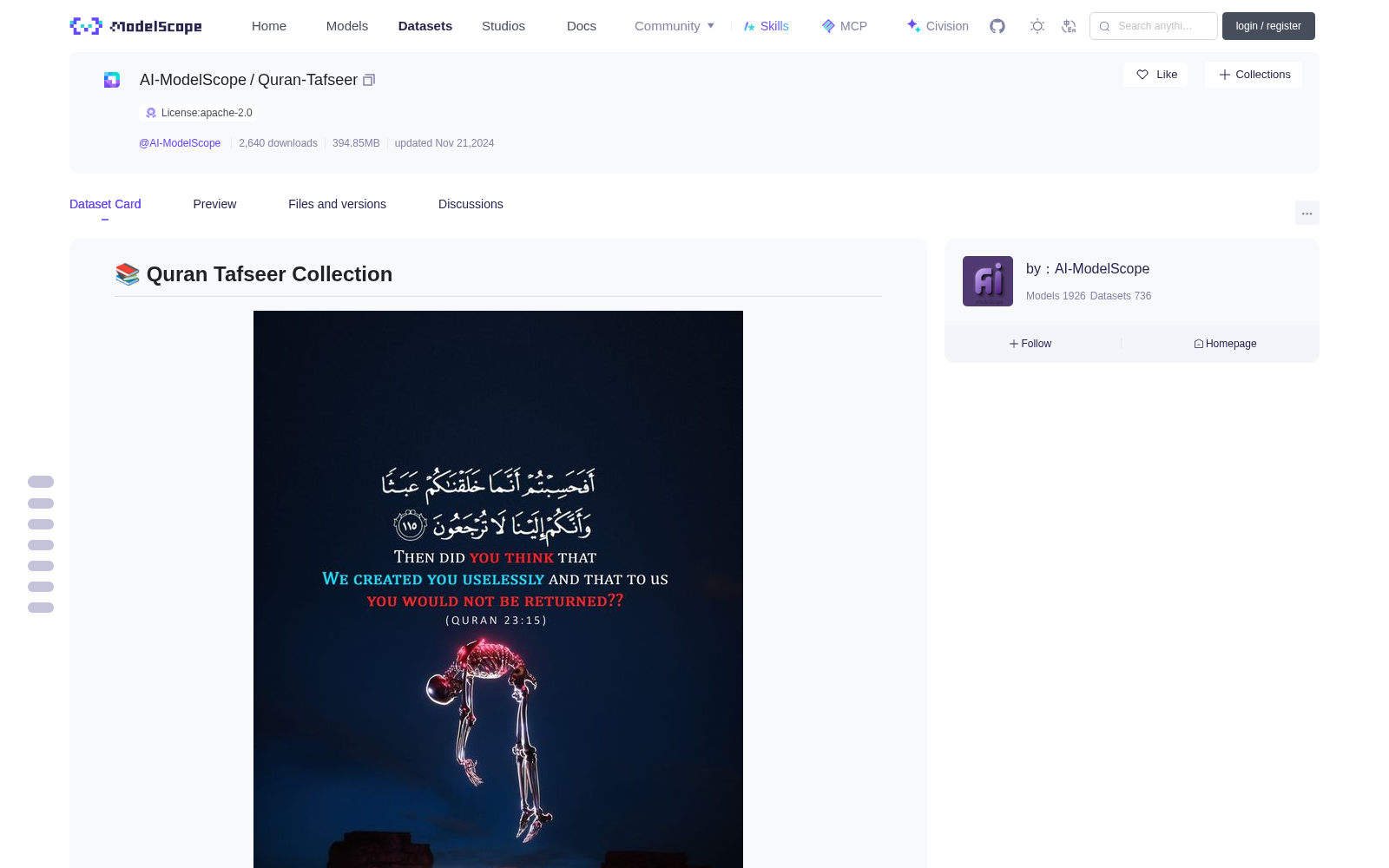Viewport: 1389px width, 868px height.
Task: Click the 2,640 downloads text
Action: pyautogui.click(x=278, y=143)
